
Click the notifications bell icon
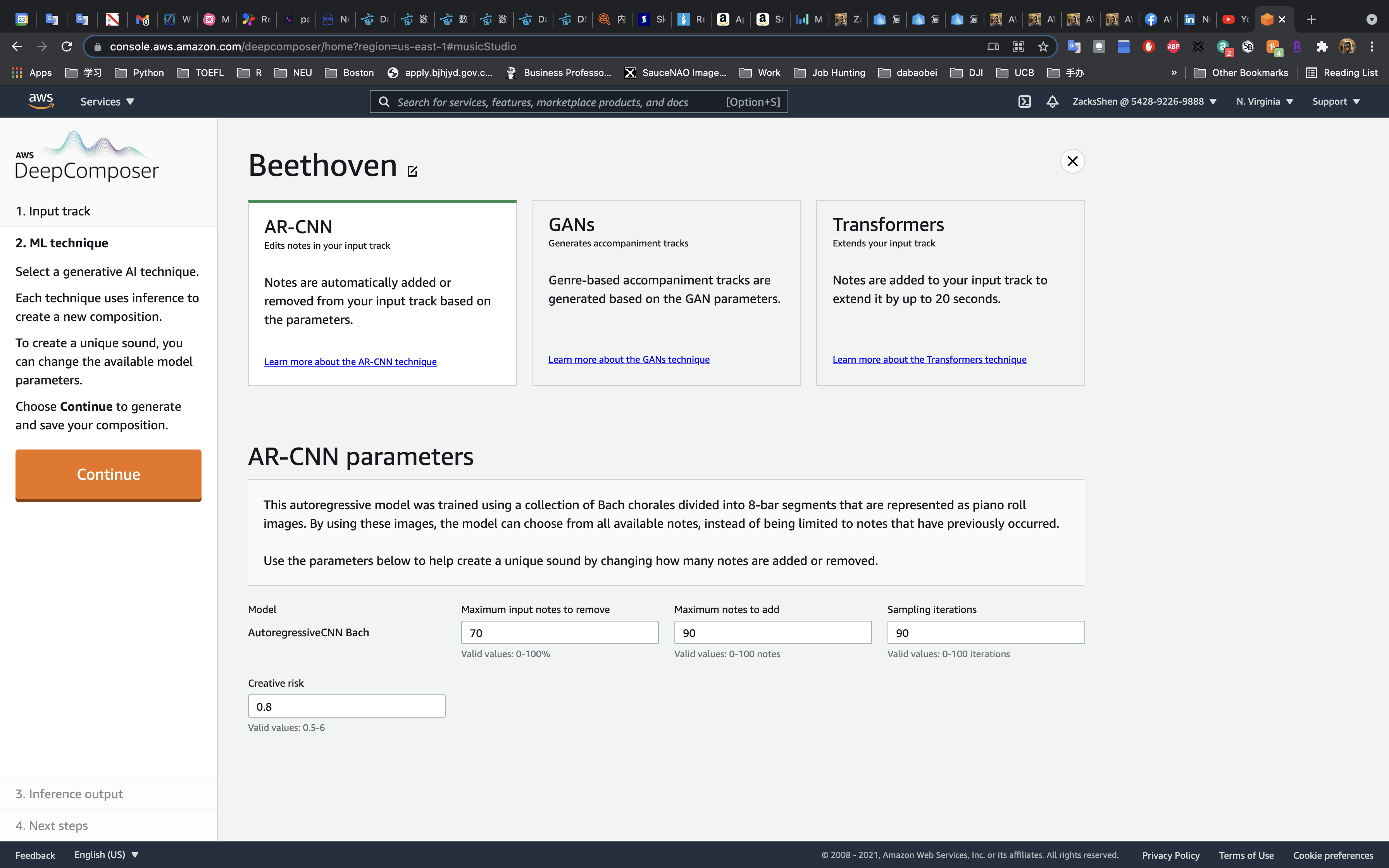point(1052,102)
